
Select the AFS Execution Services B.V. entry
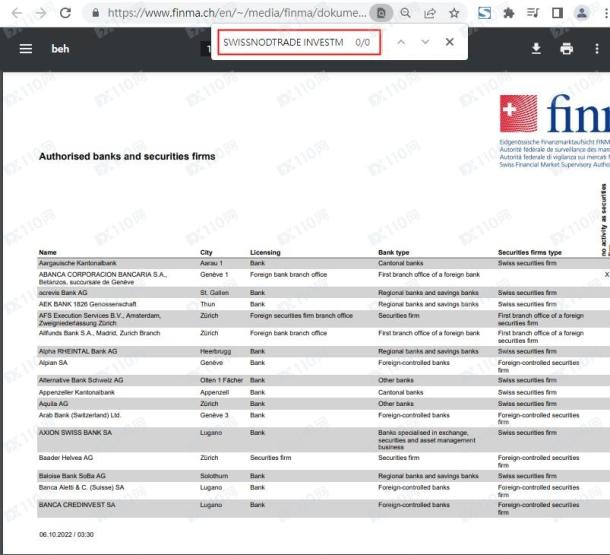tap(100, 319)
